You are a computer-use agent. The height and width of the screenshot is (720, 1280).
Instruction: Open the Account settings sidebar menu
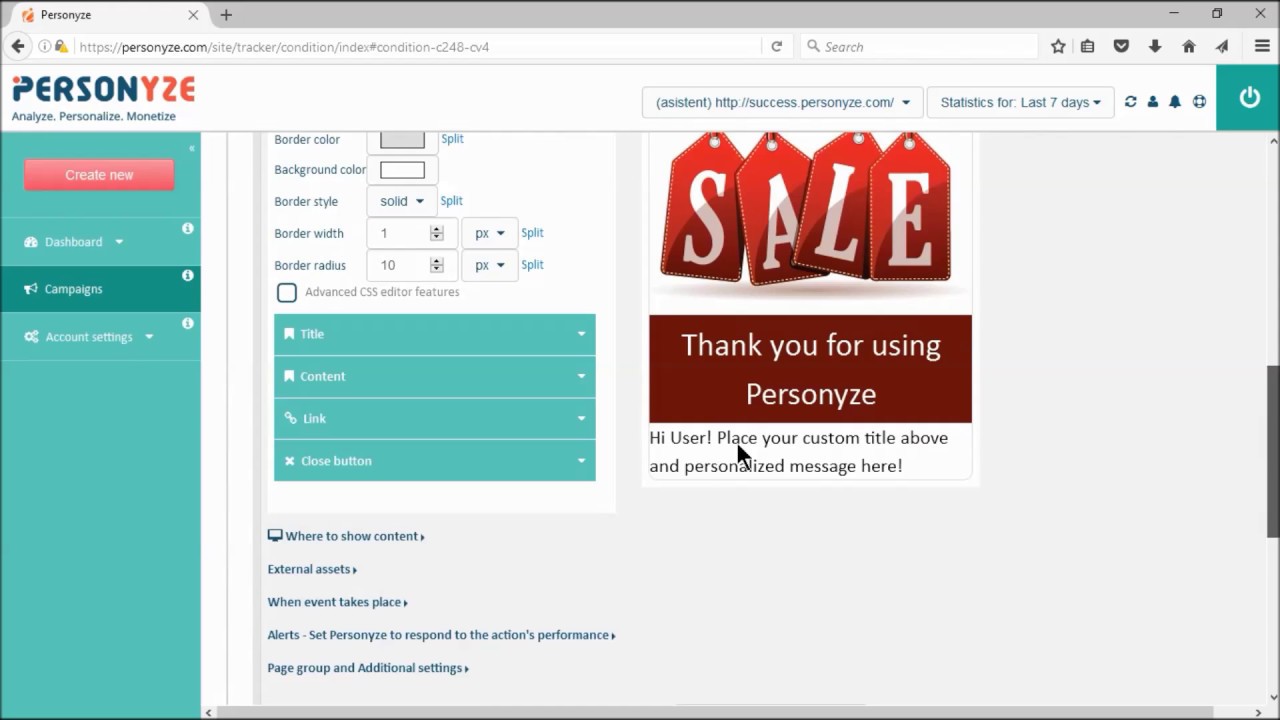click(x=89, y=337)
